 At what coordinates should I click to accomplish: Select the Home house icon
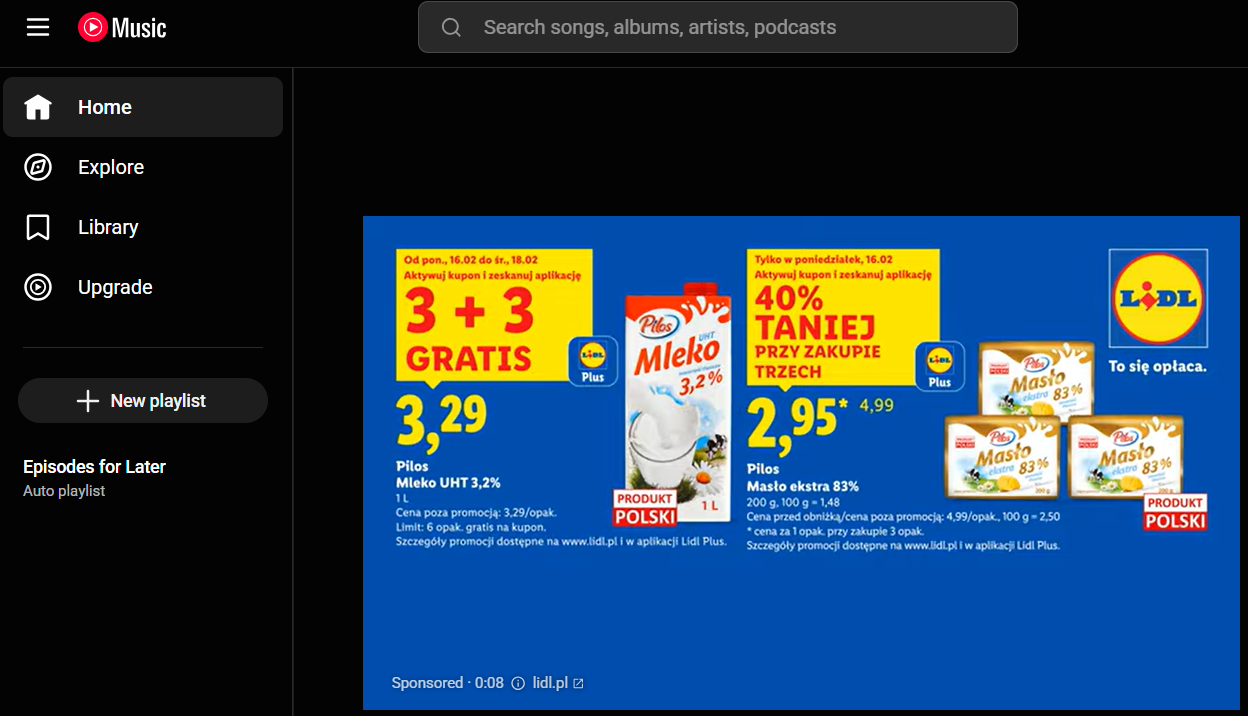[x=38, y=107]
